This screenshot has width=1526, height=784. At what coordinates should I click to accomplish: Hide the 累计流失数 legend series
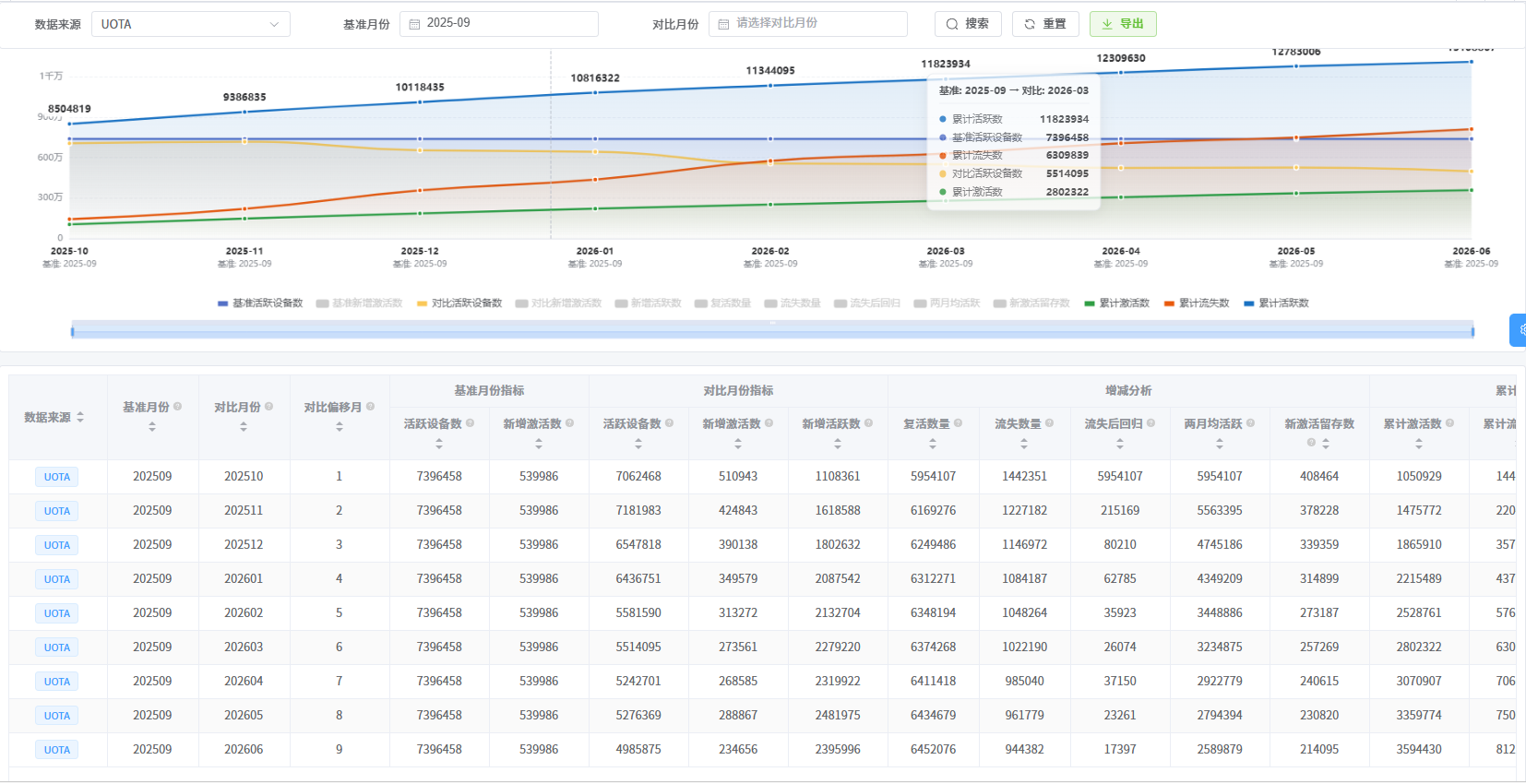(x=1197, y=303)
